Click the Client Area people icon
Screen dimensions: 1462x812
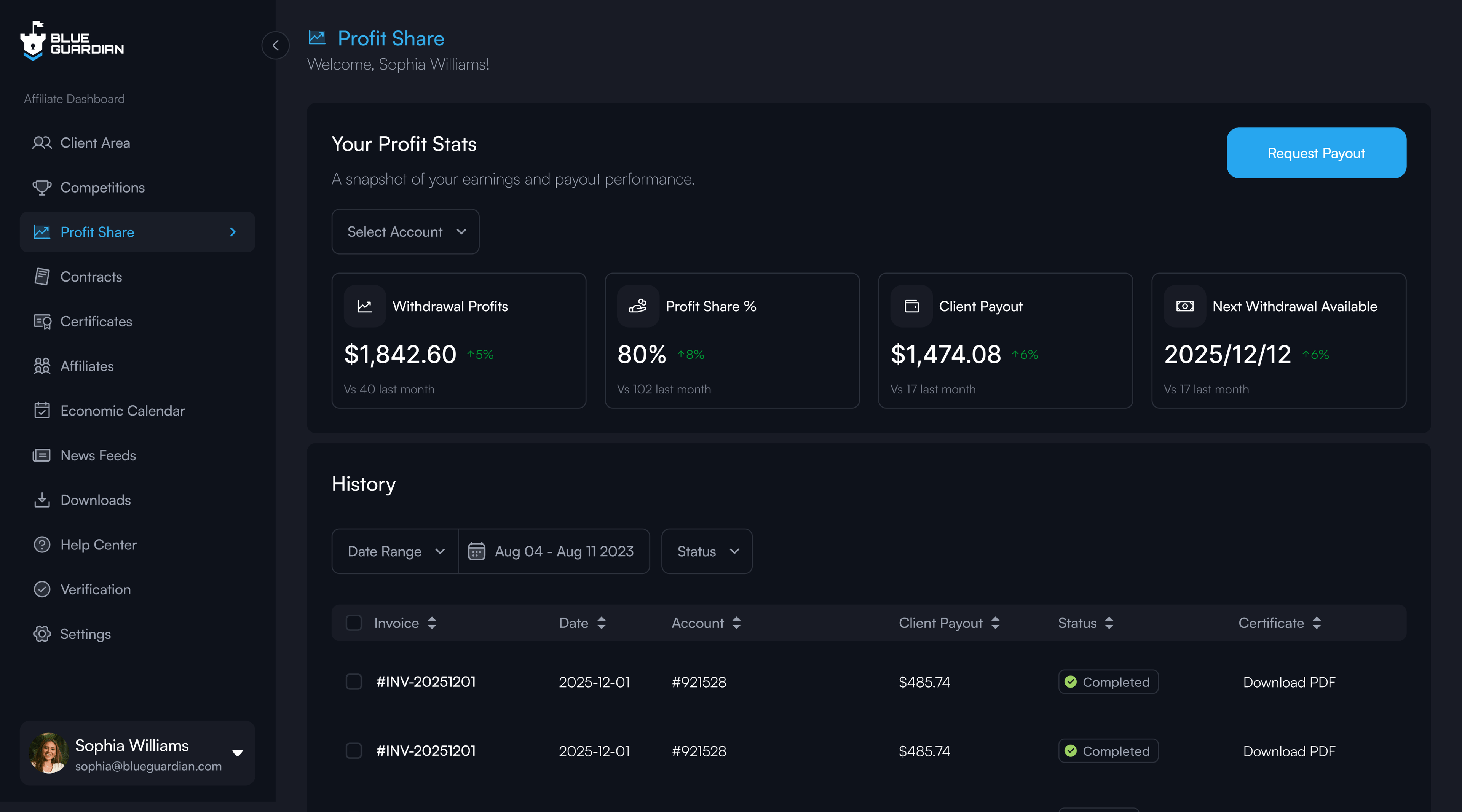pos(42,143)
